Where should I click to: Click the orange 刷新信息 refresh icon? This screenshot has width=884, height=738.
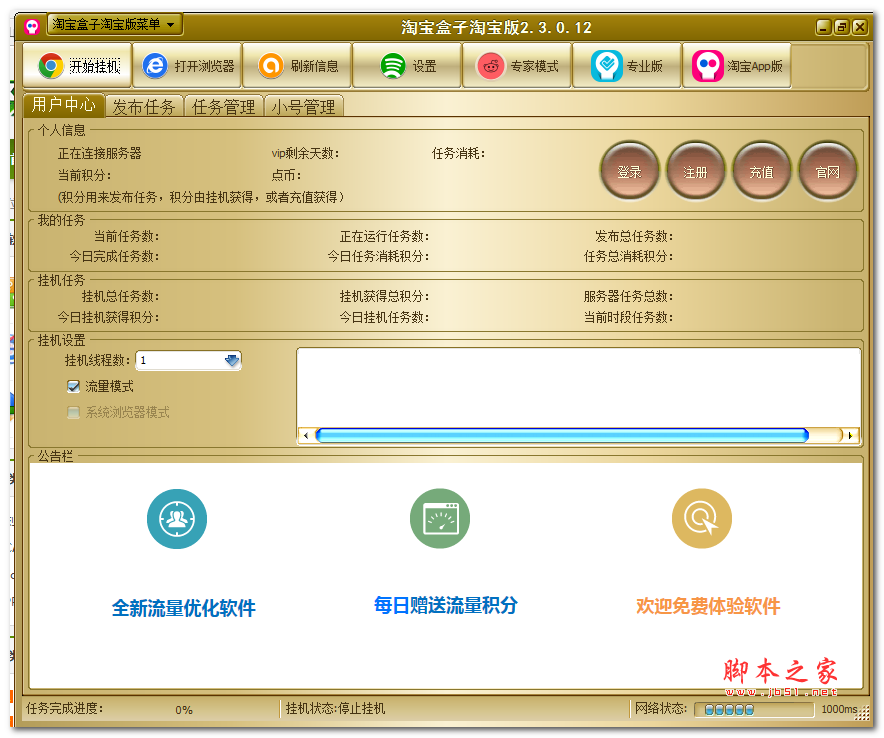tap(271, 66)
